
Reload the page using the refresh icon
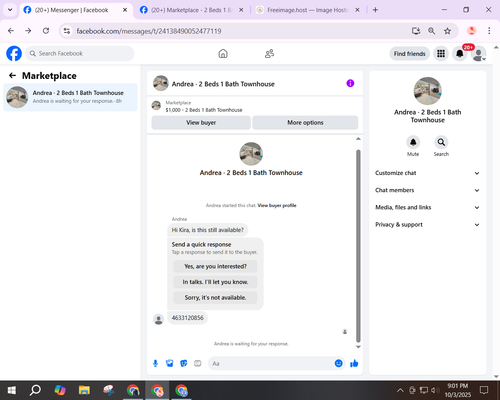pos(46,31)
